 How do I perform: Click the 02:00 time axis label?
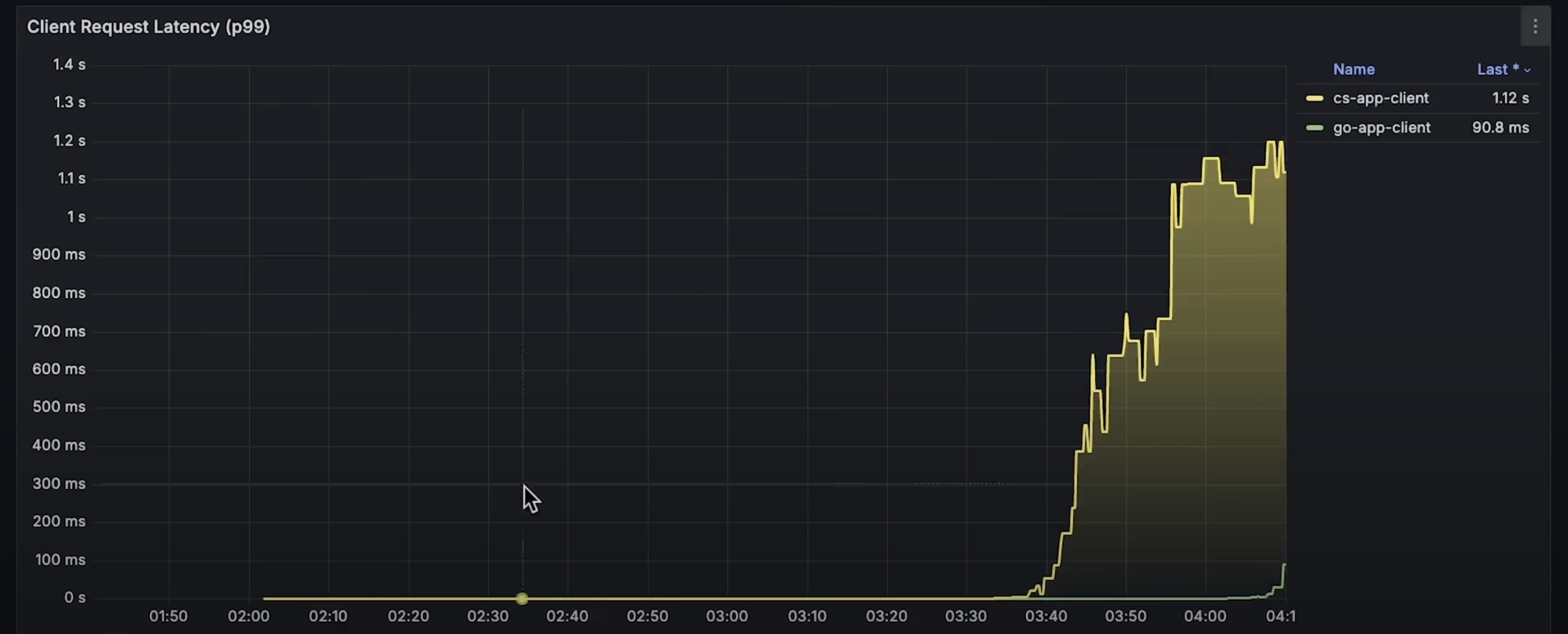pyautogui.click(x=248, y=616)
